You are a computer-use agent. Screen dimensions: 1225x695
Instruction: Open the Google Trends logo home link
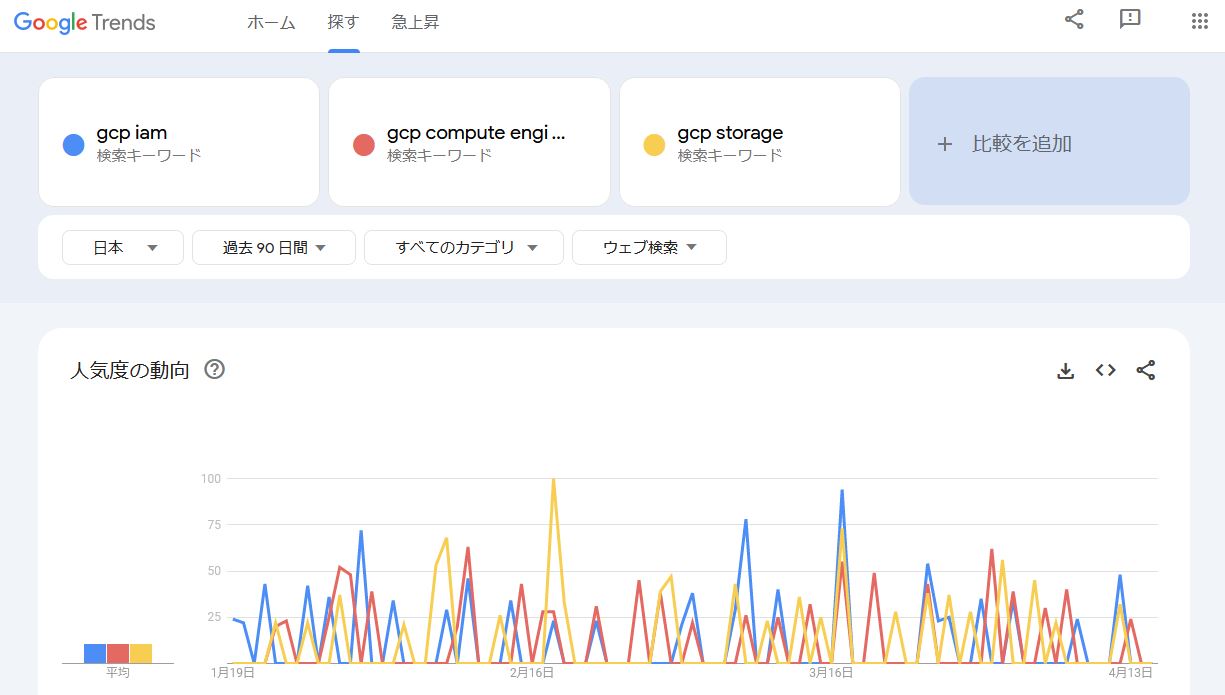click(x=85, y=22)
